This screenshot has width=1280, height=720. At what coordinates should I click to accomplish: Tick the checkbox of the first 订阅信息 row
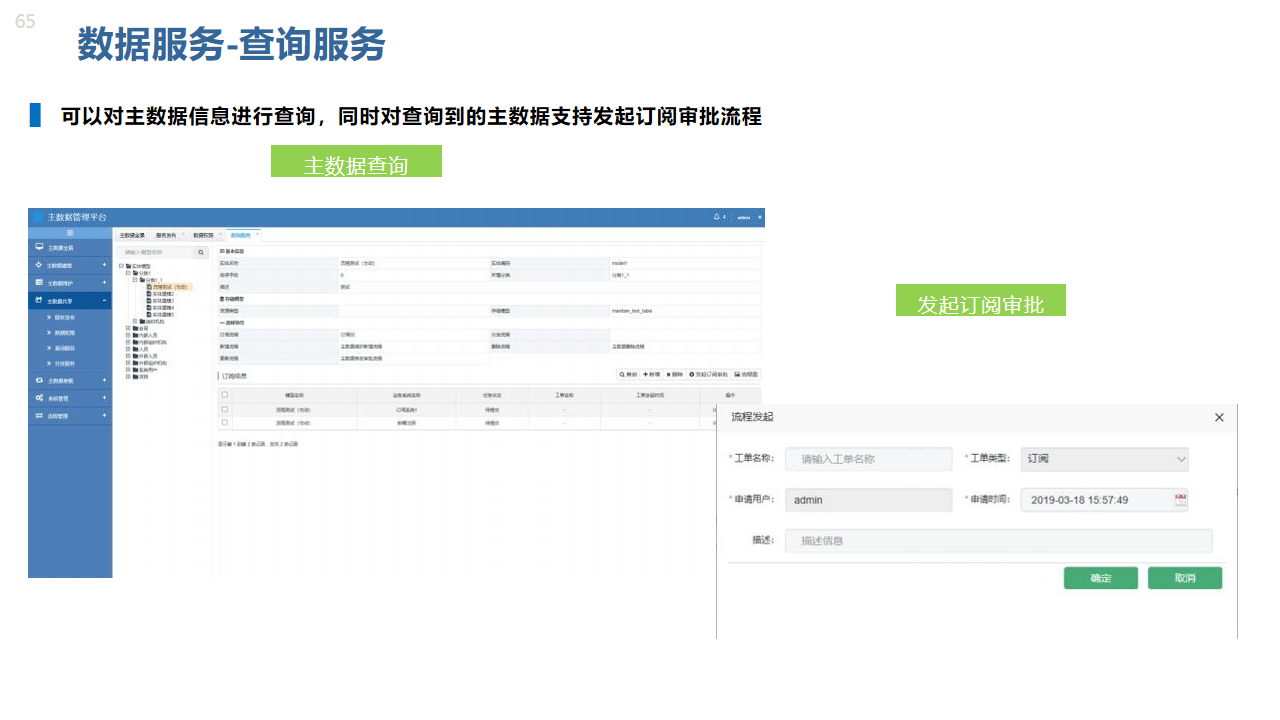pyautogui.click(x=225, y=409)
